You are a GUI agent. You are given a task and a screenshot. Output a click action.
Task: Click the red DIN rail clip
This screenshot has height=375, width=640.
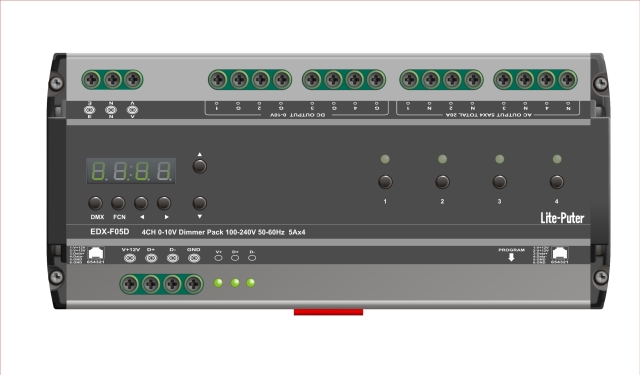(329, 312)
